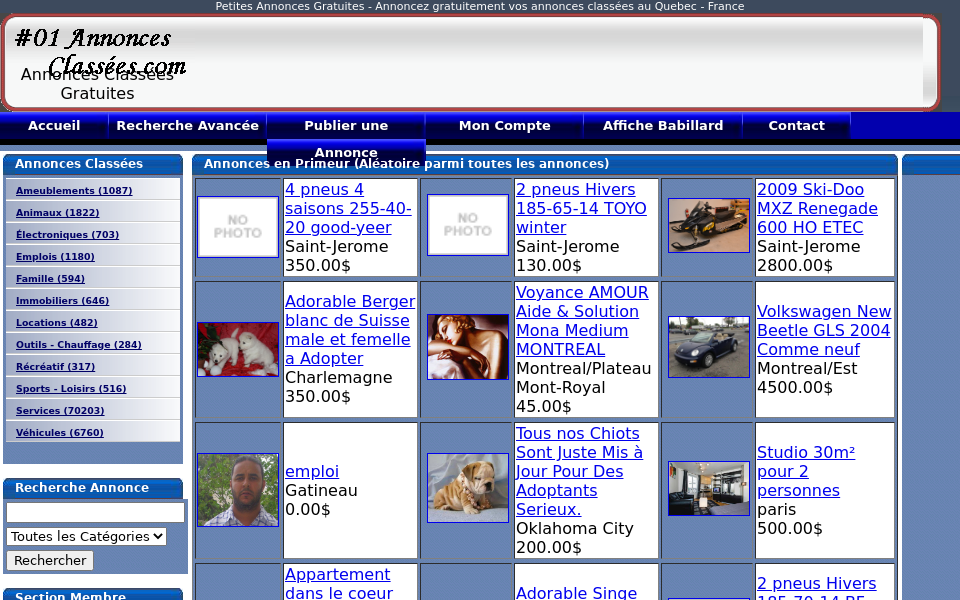960x600 pixels.
Task: Open Recherche Avancée page
Action: pos(187,126)
